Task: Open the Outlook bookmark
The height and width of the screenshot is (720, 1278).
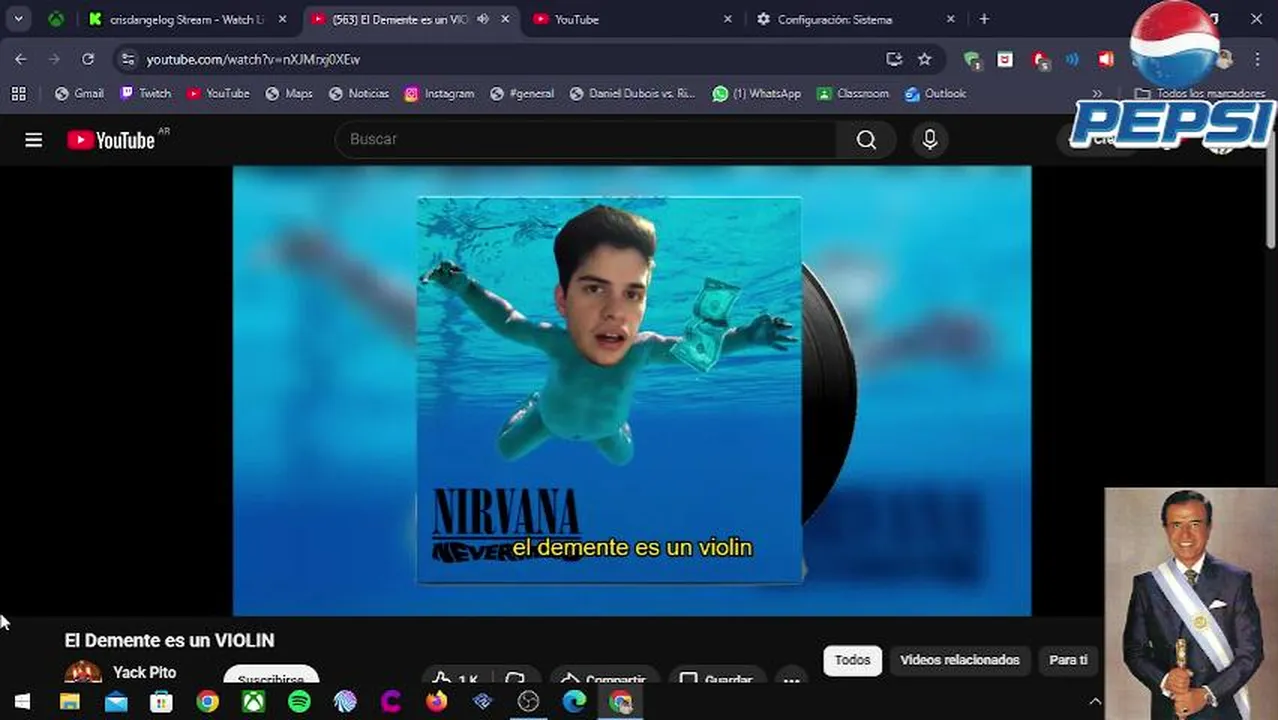Action: 935,93
